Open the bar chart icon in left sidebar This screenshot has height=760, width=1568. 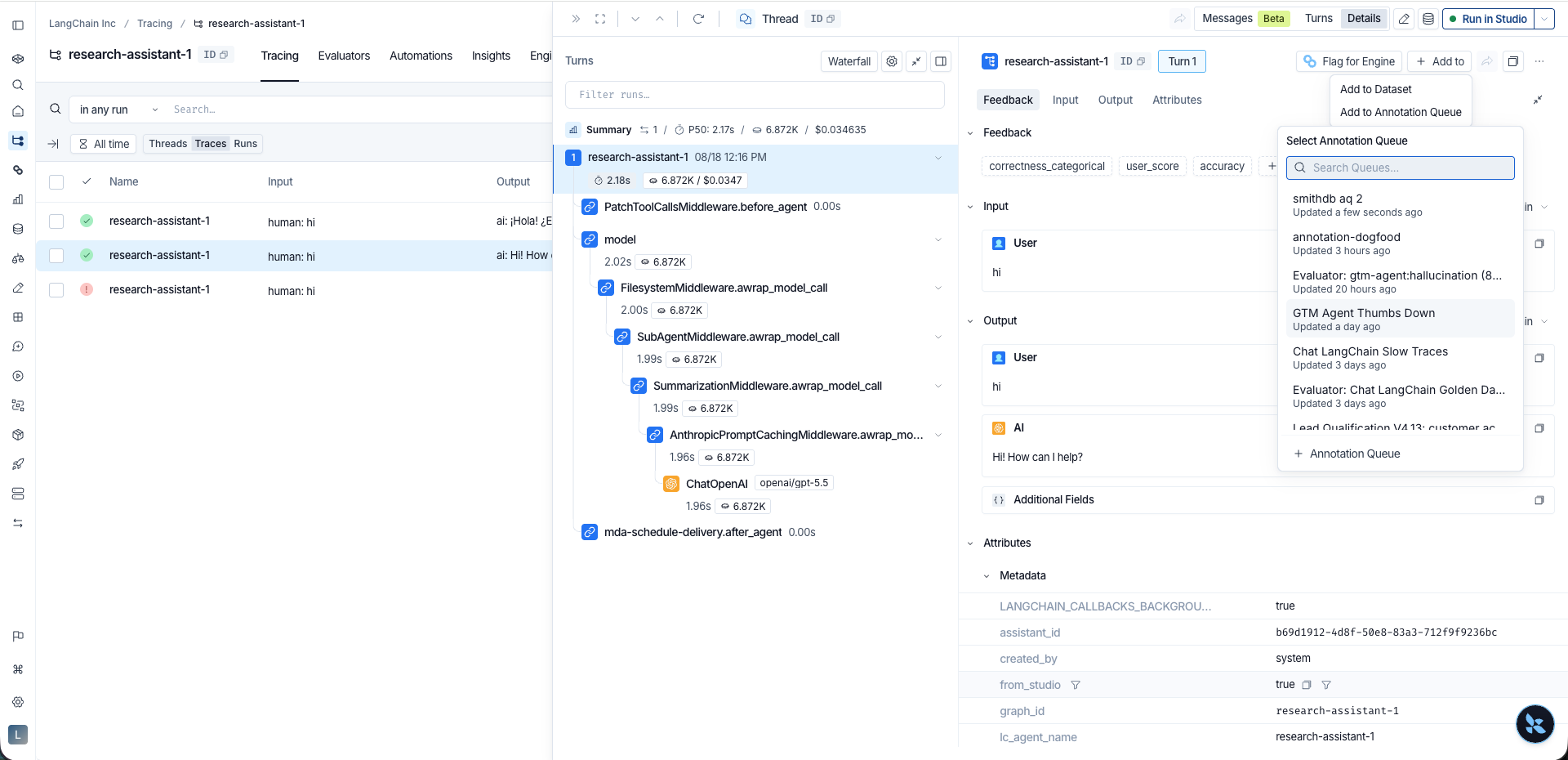18,199
